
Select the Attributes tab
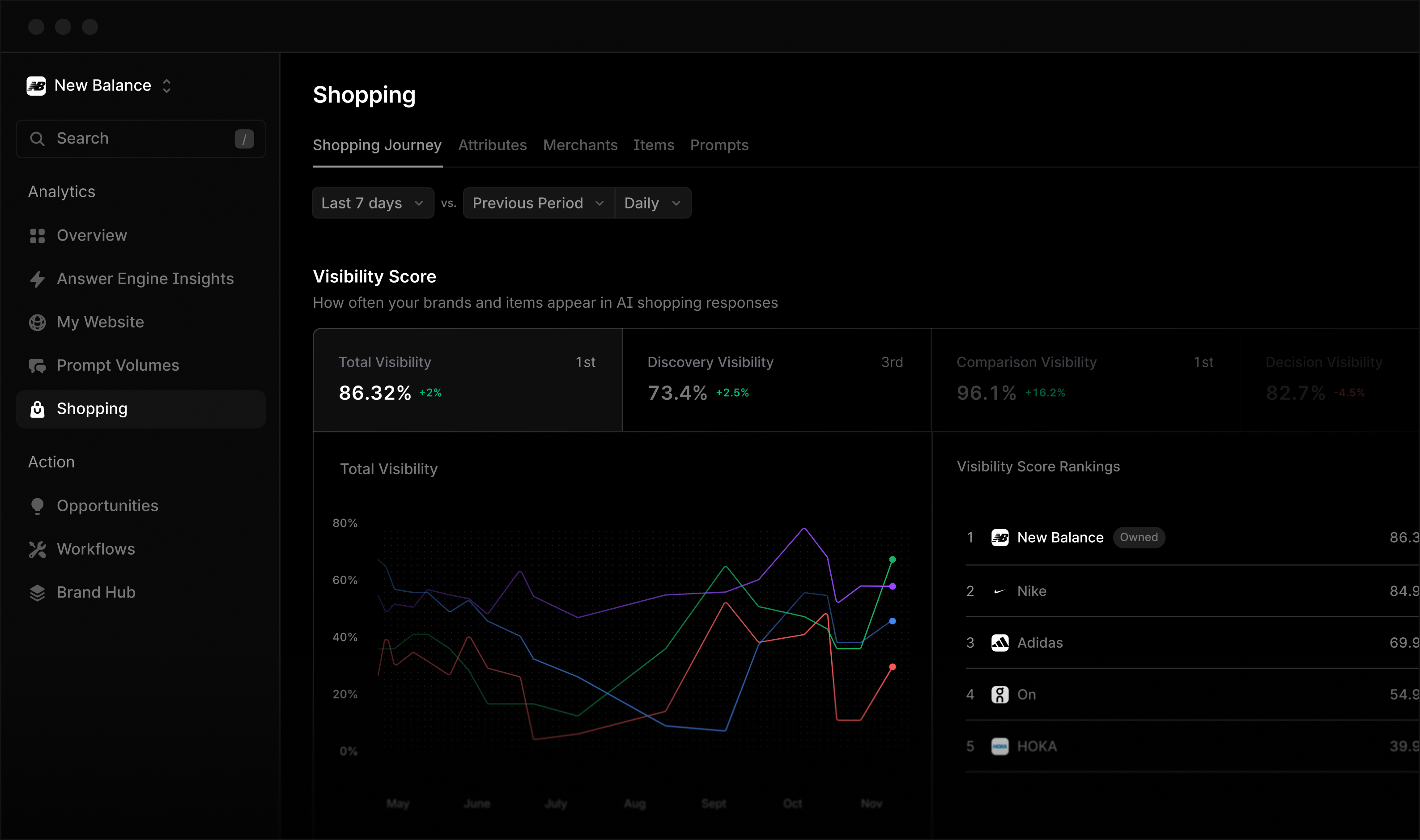coord(492,145)
